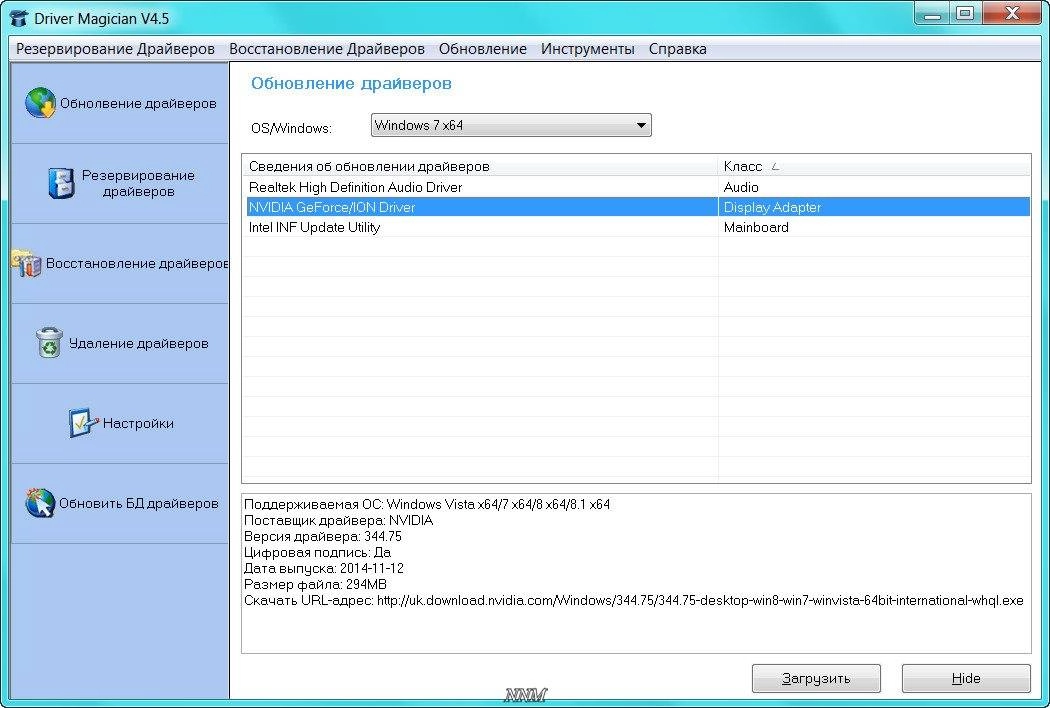Open the Справка menu
Screen dimensions: 1050x708
tap(677, 49)
